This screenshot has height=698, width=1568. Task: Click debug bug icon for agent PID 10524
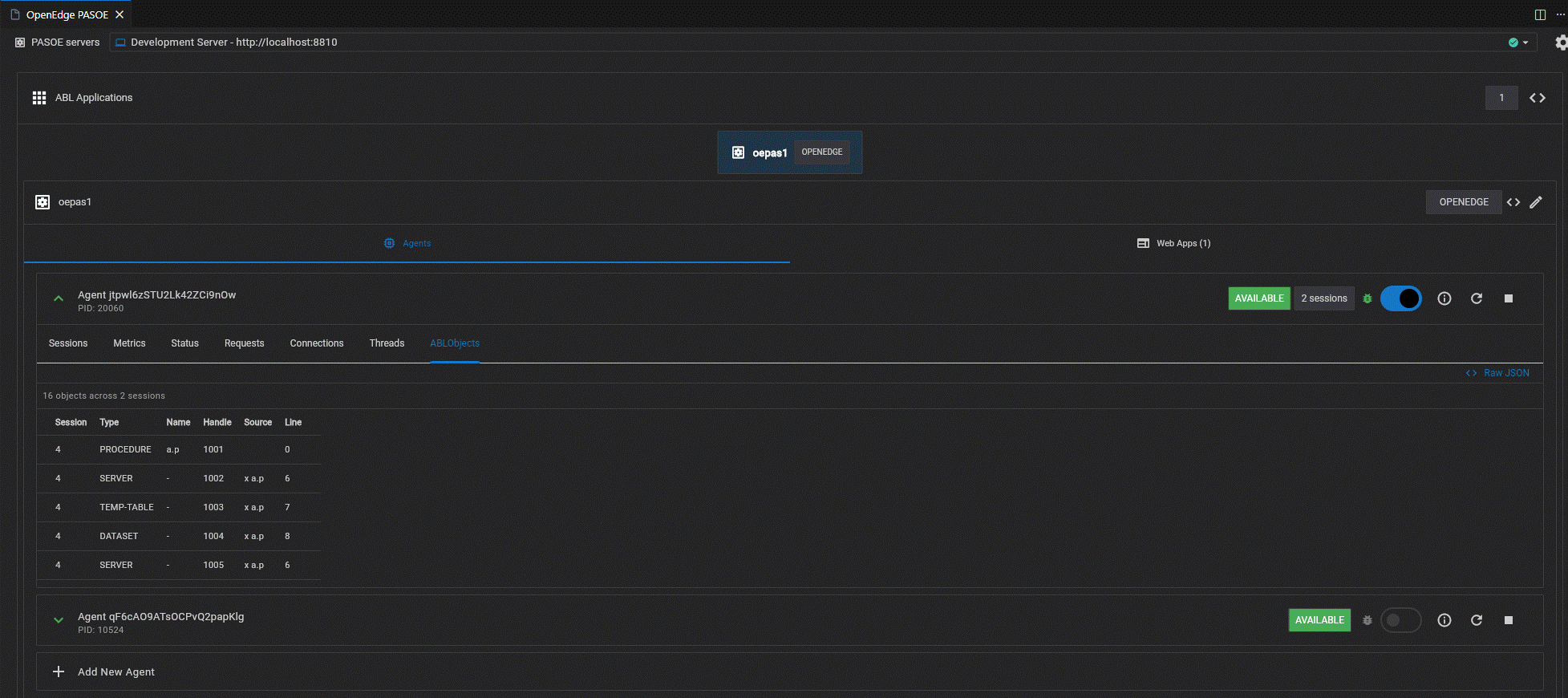coord(1367,620)
